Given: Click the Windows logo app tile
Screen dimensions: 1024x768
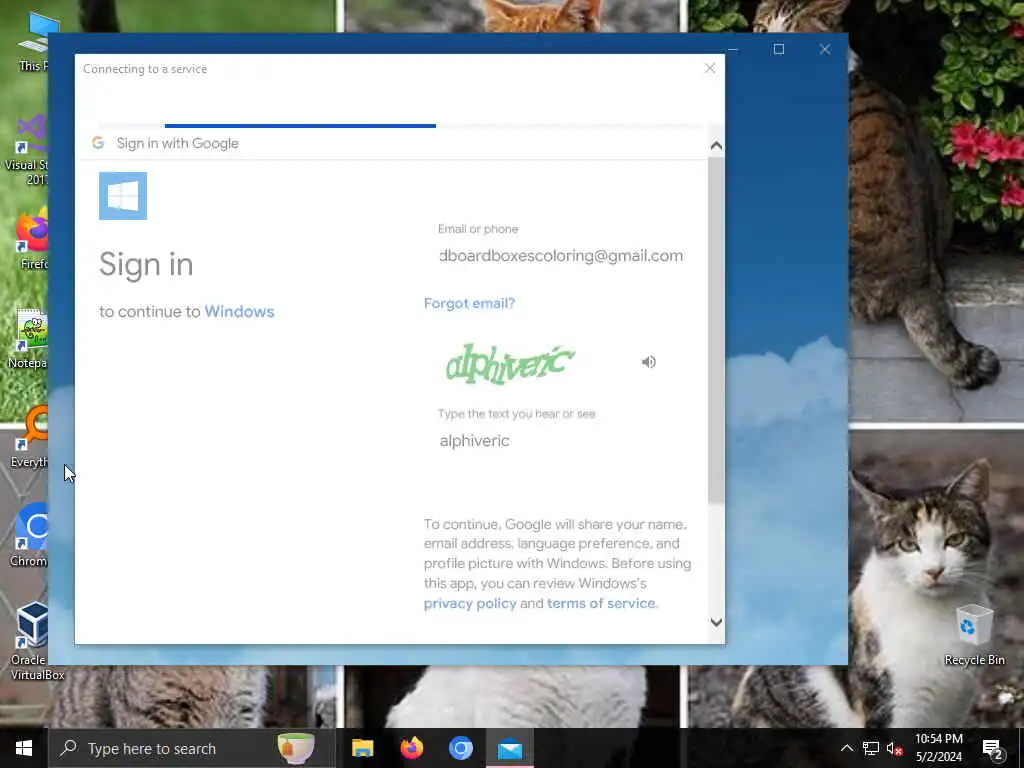Looking at the screenshot, I should click(x=123, y=196).
